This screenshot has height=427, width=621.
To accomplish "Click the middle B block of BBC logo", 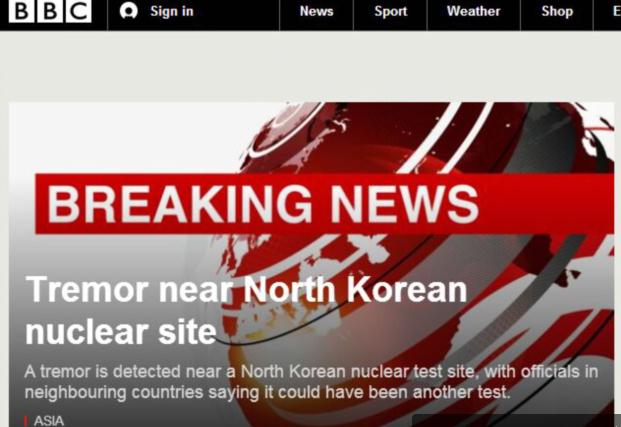I will click(50, 11).
